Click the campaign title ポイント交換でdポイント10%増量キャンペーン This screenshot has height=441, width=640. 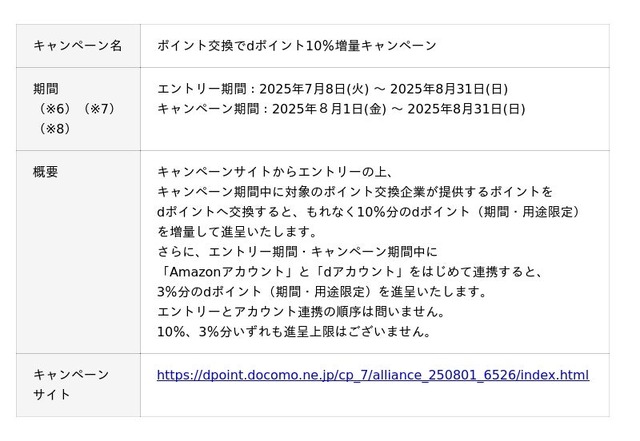coord(297,45)
